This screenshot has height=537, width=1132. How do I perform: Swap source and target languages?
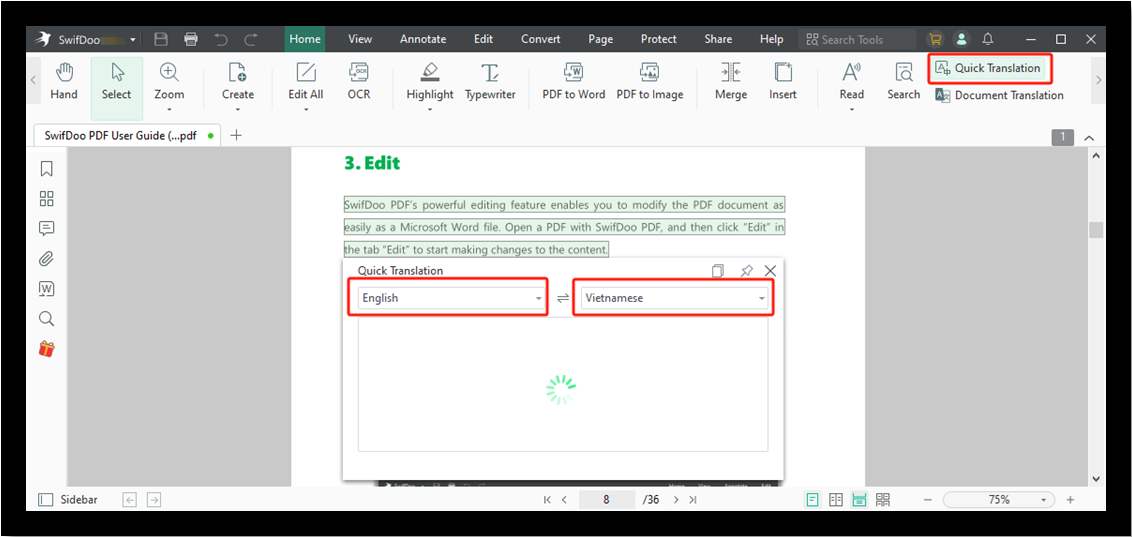click(x=562, y=298)
